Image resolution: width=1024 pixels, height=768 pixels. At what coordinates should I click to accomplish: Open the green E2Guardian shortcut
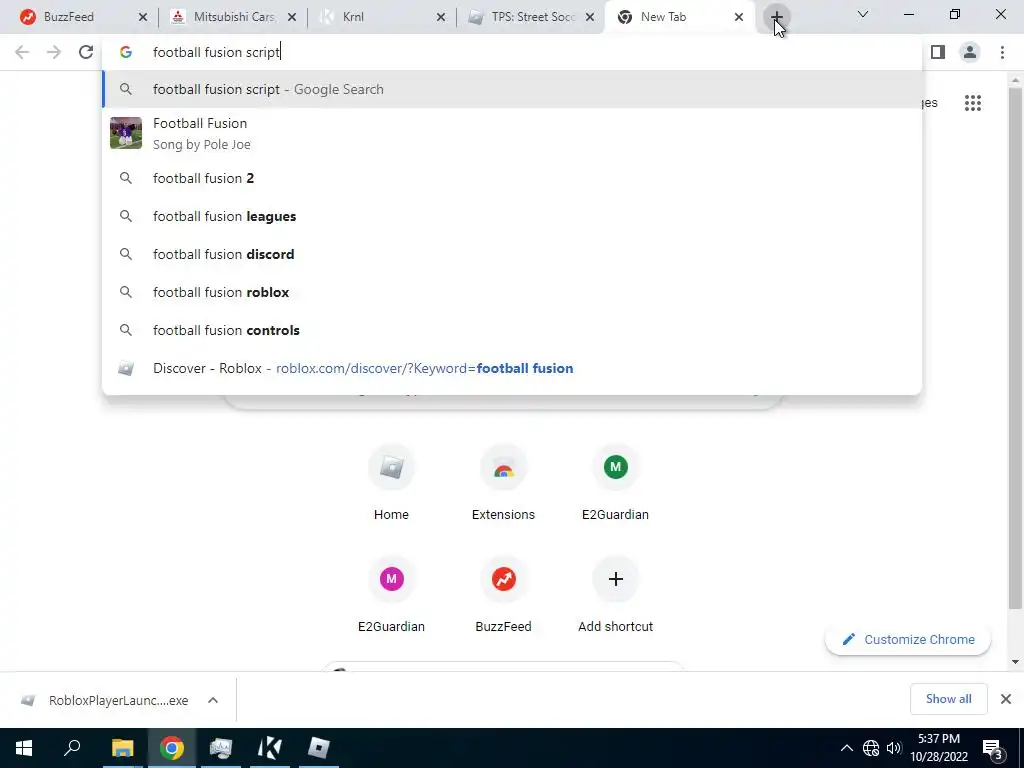coord(615,482)
